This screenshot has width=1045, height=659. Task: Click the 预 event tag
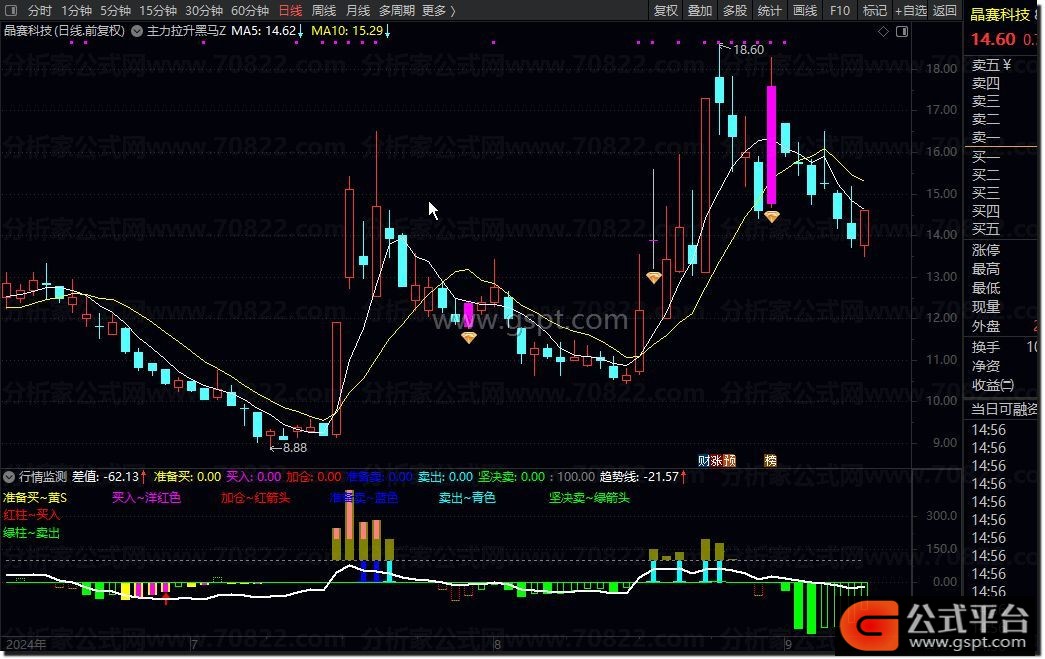[x=730, y=460]
